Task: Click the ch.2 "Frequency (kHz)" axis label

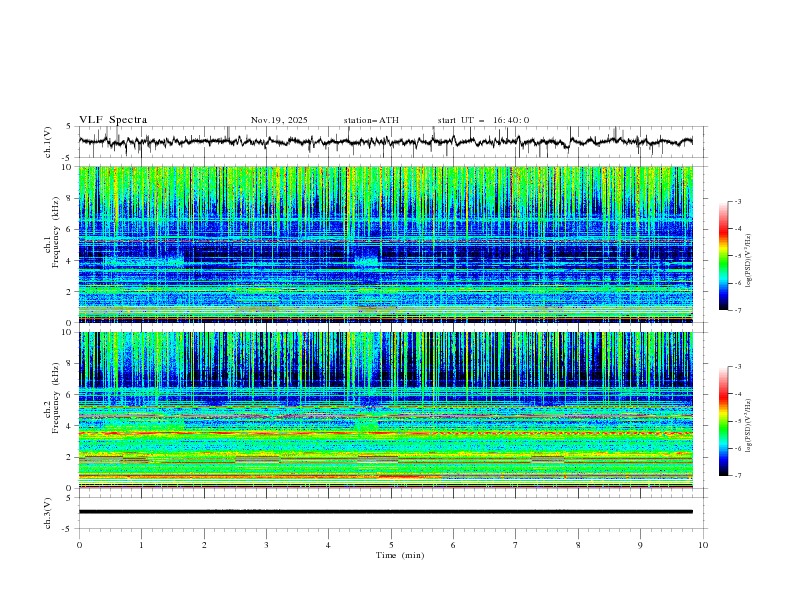Action: click(56, 398)
